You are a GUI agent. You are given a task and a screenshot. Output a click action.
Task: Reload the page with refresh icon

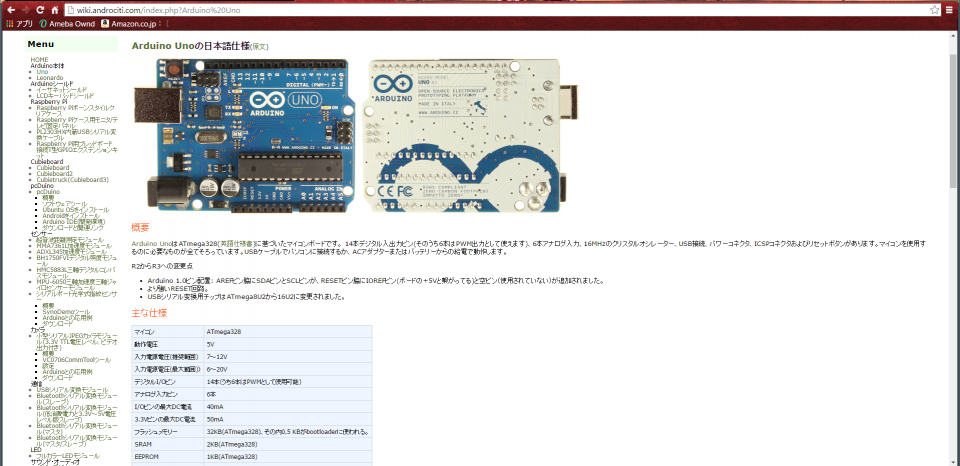pyautogui.click(x=40, y=10)
